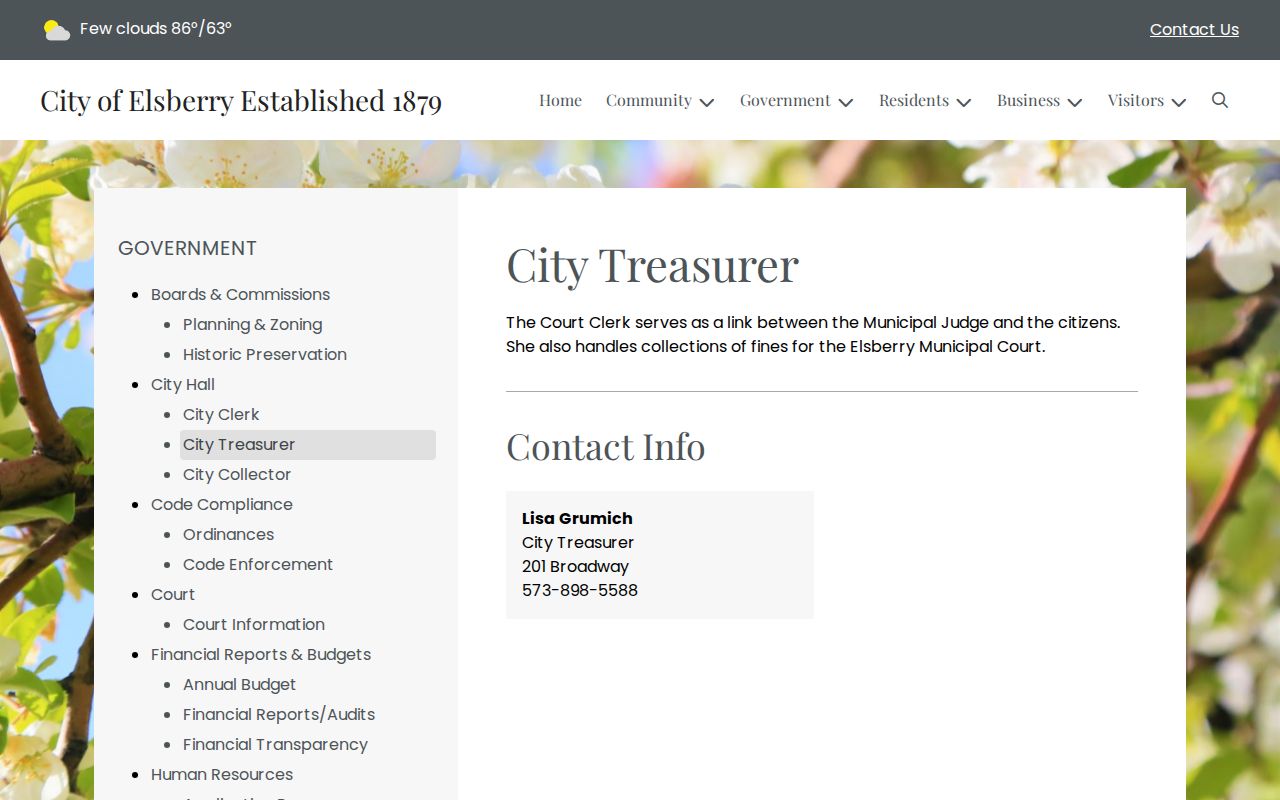Expand the Community dropdown menu
Image resolution: width=1280 pixels, height=800 pixels.
coord(660,100)
